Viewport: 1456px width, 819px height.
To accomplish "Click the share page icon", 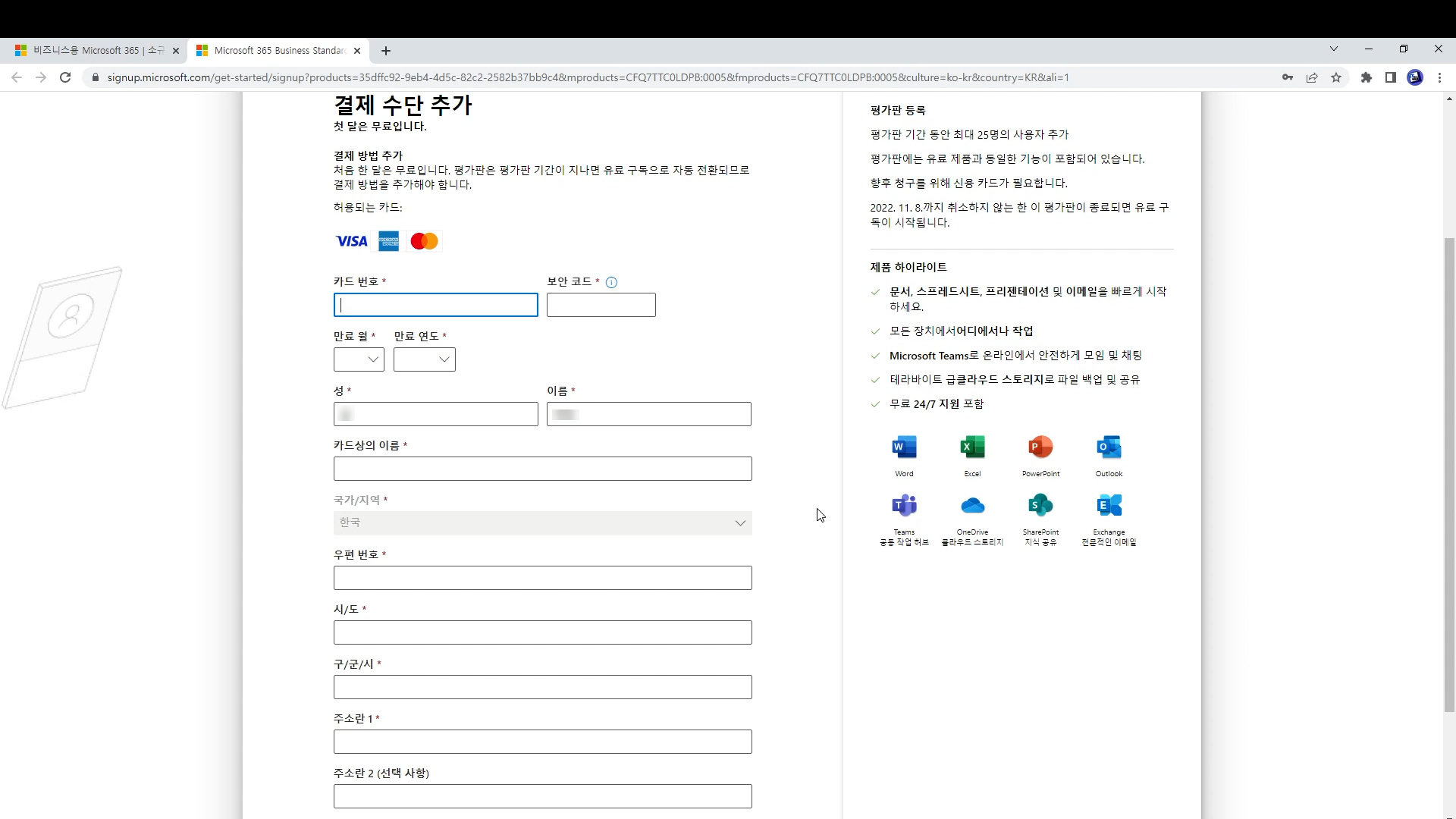I will pyautogui.click(x=1312, y=77).
